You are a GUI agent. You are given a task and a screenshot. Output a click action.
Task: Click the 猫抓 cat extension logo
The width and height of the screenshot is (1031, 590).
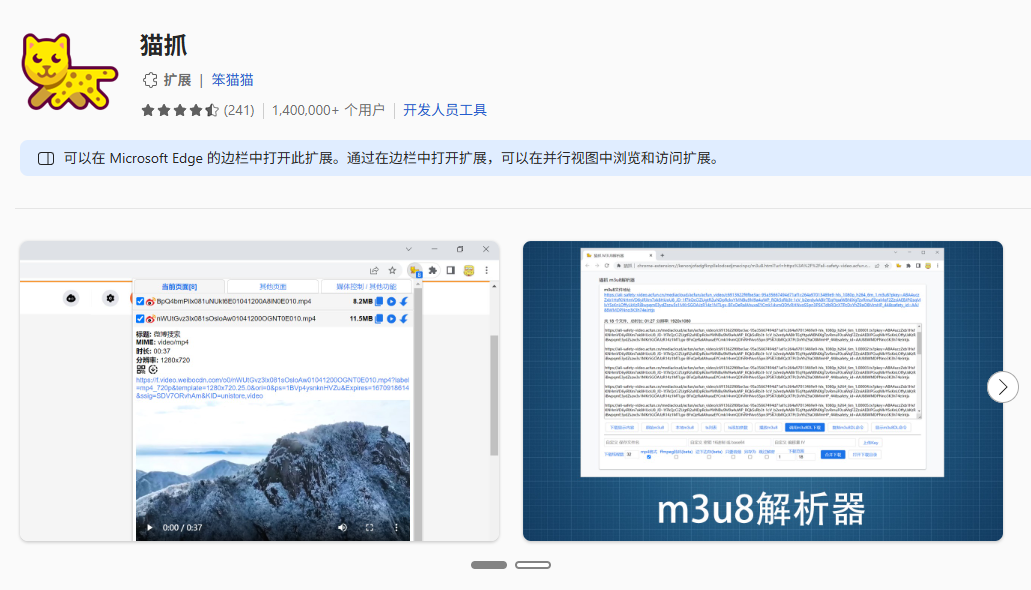click(69, 72)
